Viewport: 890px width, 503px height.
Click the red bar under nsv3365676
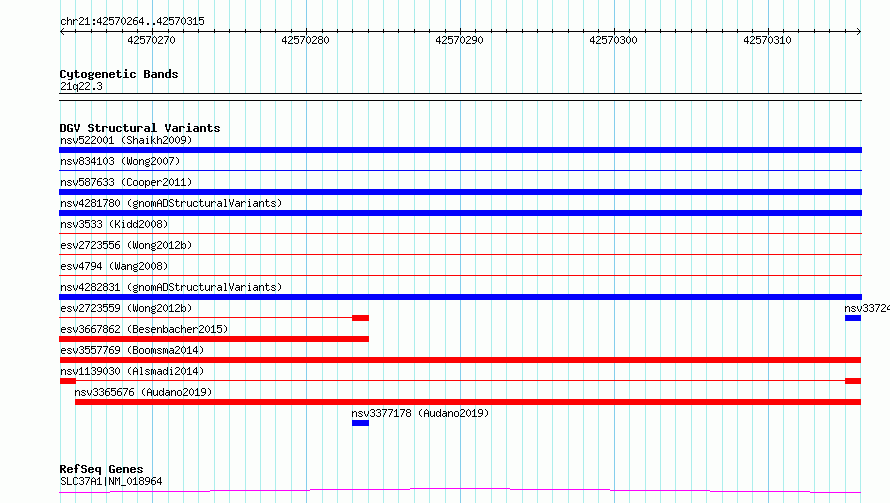pyautogui.click(x=468, y=402)
